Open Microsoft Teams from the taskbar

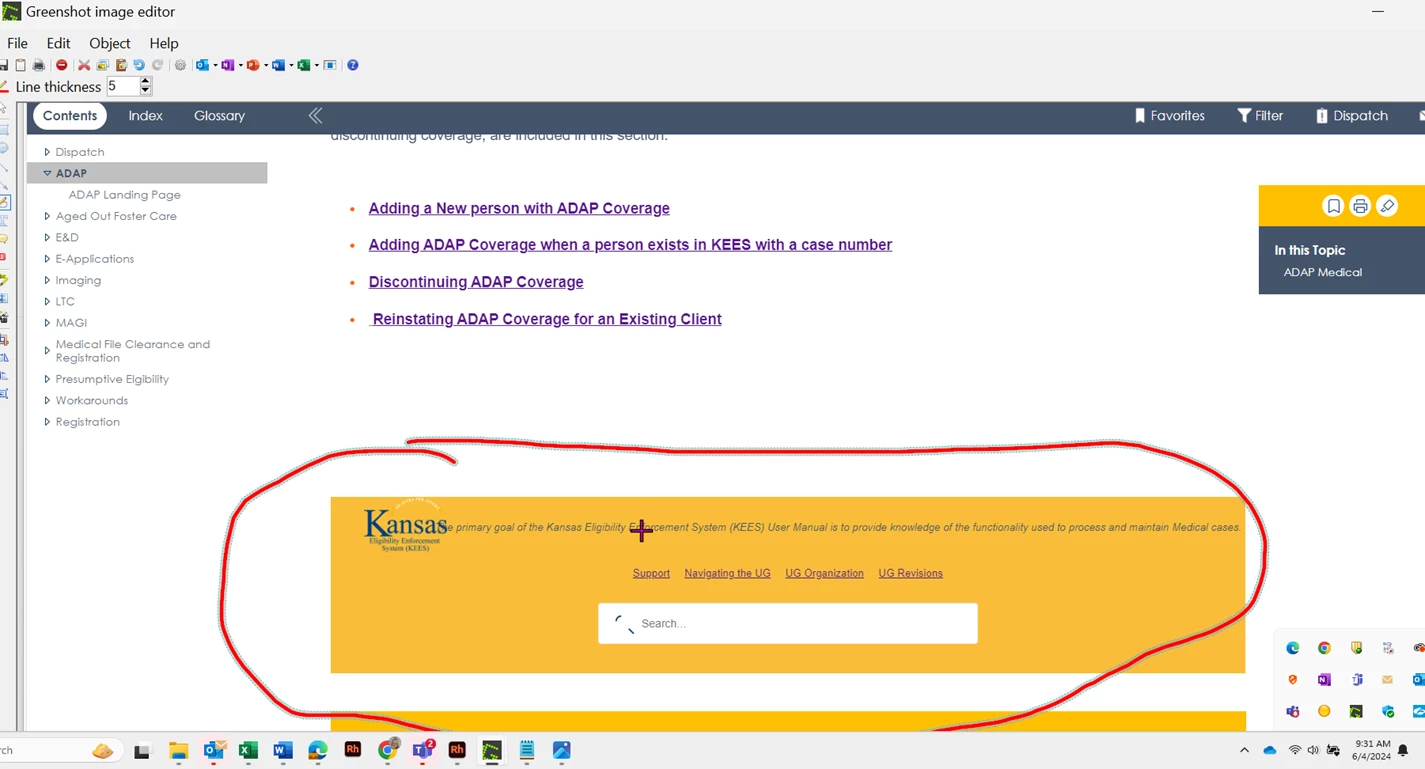coord(423,750)
